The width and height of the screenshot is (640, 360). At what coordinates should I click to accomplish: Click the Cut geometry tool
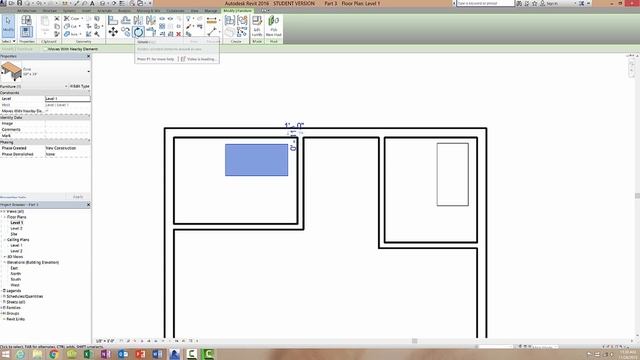tap(71, 27)
